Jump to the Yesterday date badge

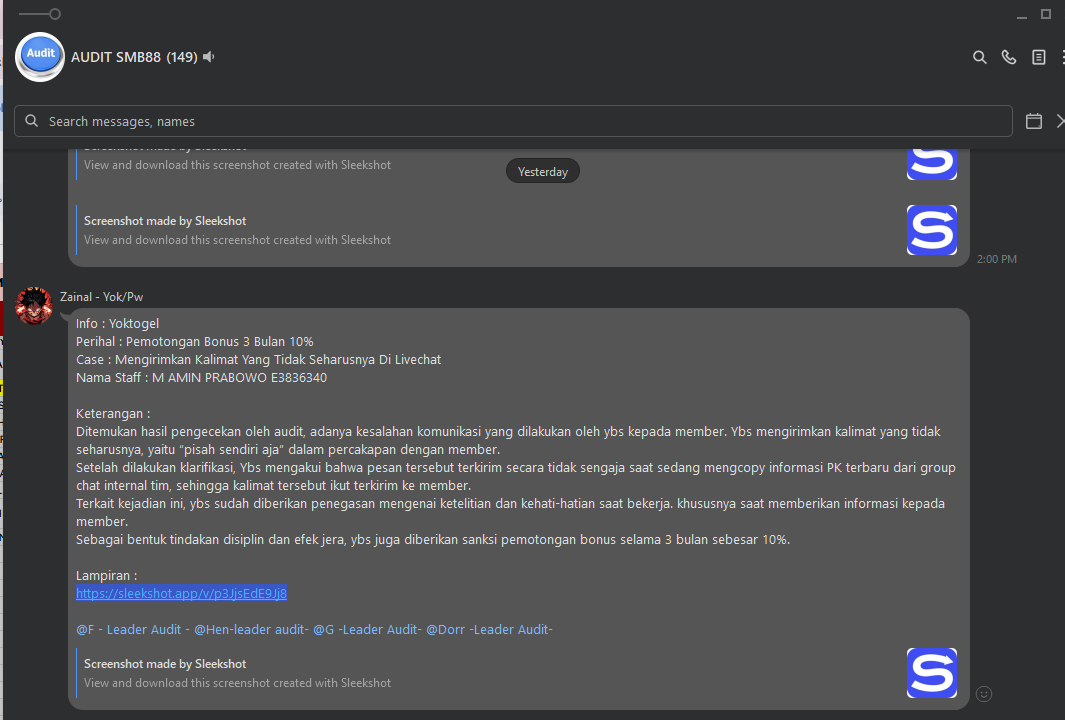pos(543,172)
